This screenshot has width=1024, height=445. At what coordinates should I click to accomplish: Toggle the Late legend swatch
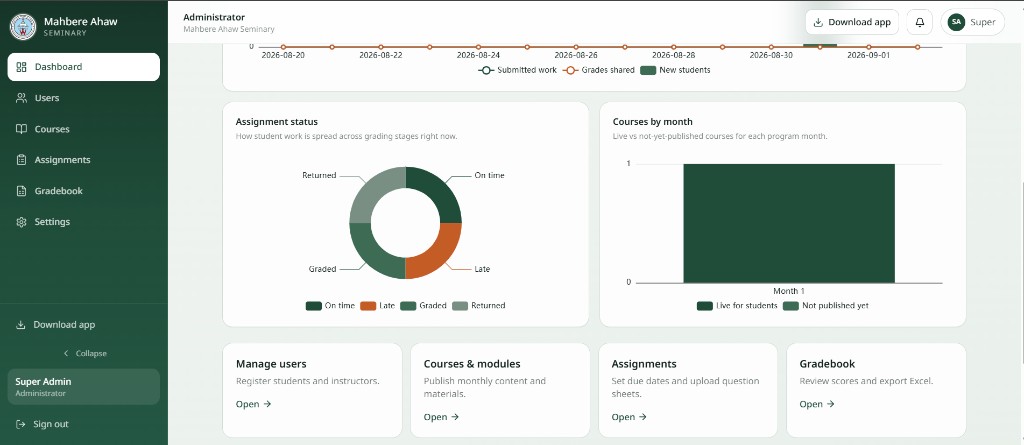[368, 306]
